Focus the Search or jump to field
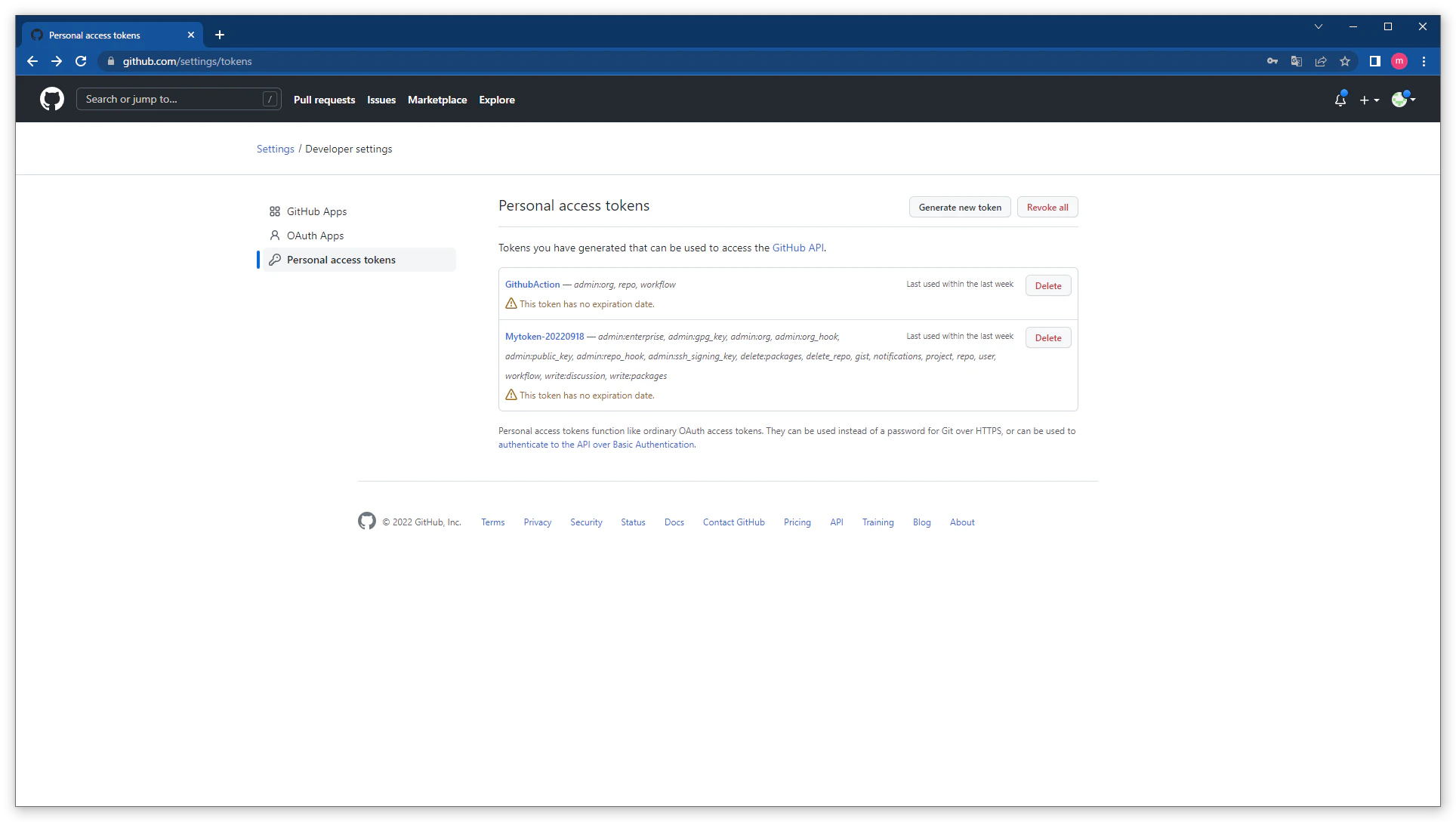 (179, 99)
